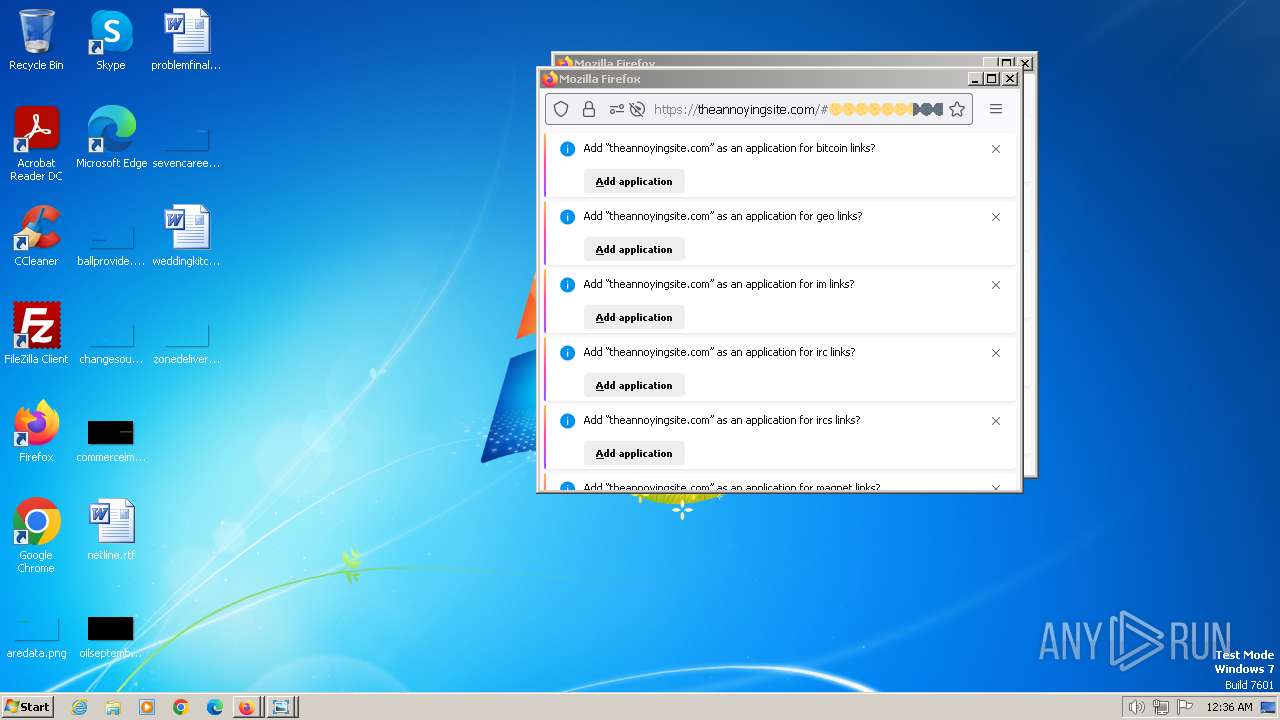Dismiss the irc links notification
Image resolution: width=1280 pixels, height=720 pixels.
pos(996,353)
